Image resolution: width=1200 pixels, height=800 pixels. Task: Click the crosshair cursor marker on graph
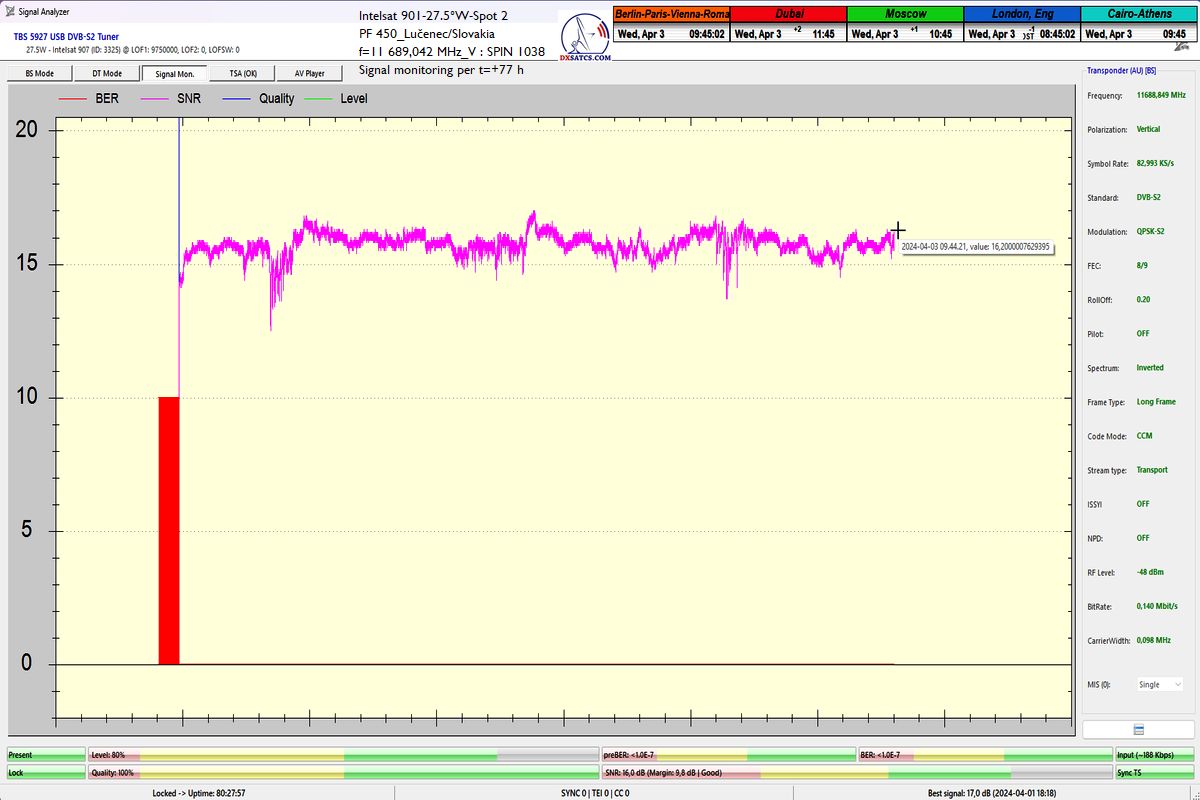point(898,231)
